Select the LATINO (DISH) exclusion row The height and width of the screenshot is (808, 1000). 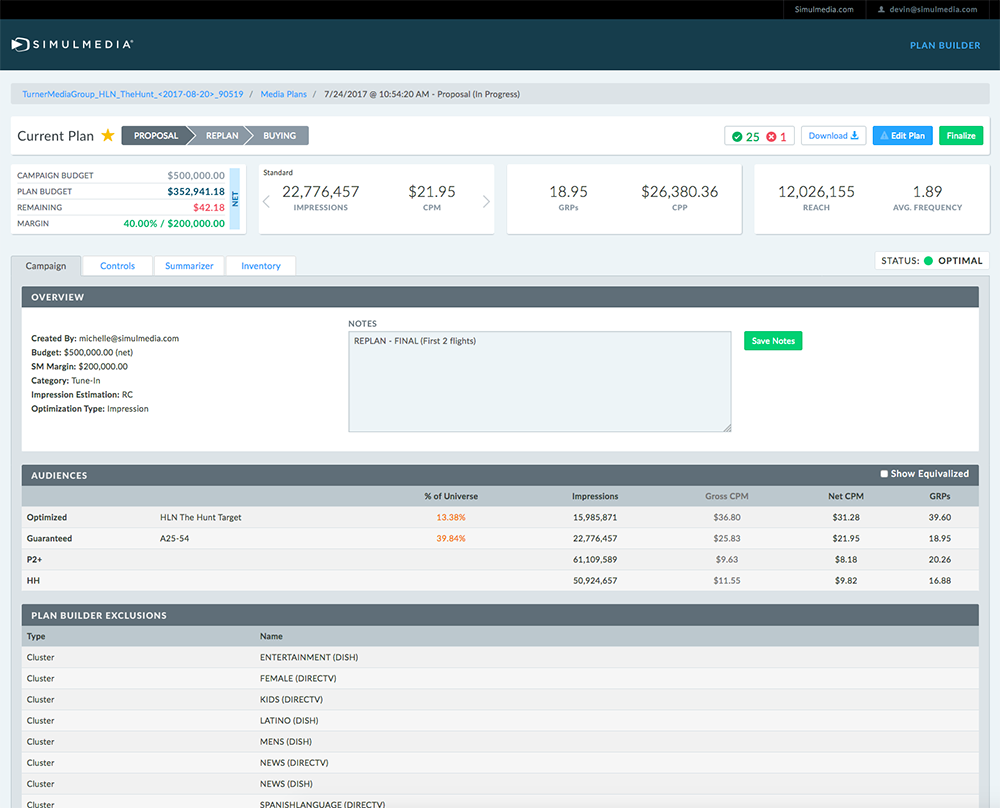point(500,721)
